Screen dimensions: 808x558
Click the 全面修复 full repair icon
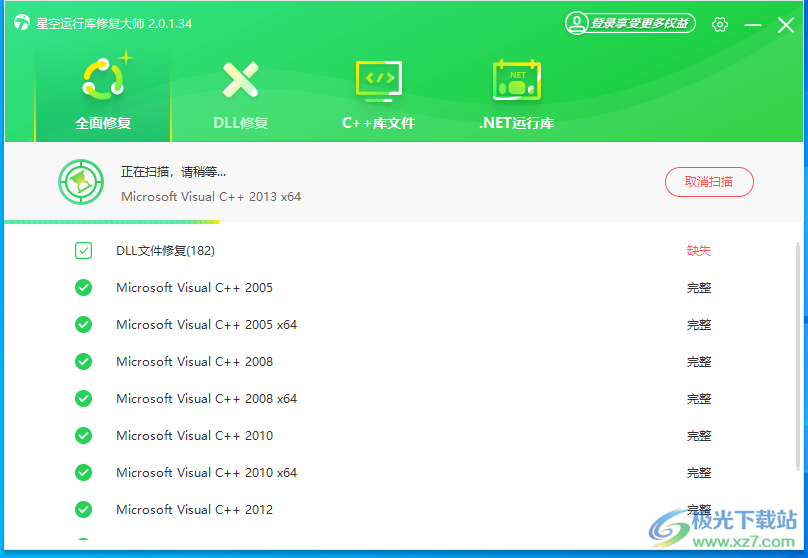103,79
